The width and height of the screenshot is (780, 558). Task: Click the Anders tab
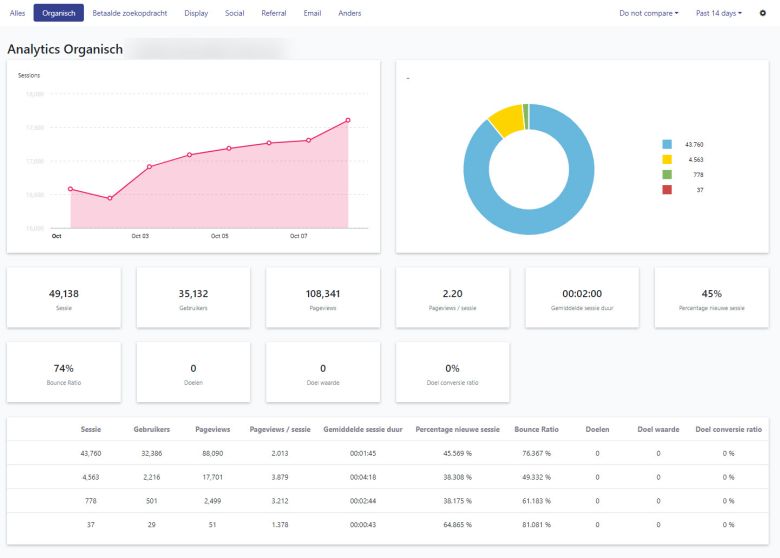[350, 13]
